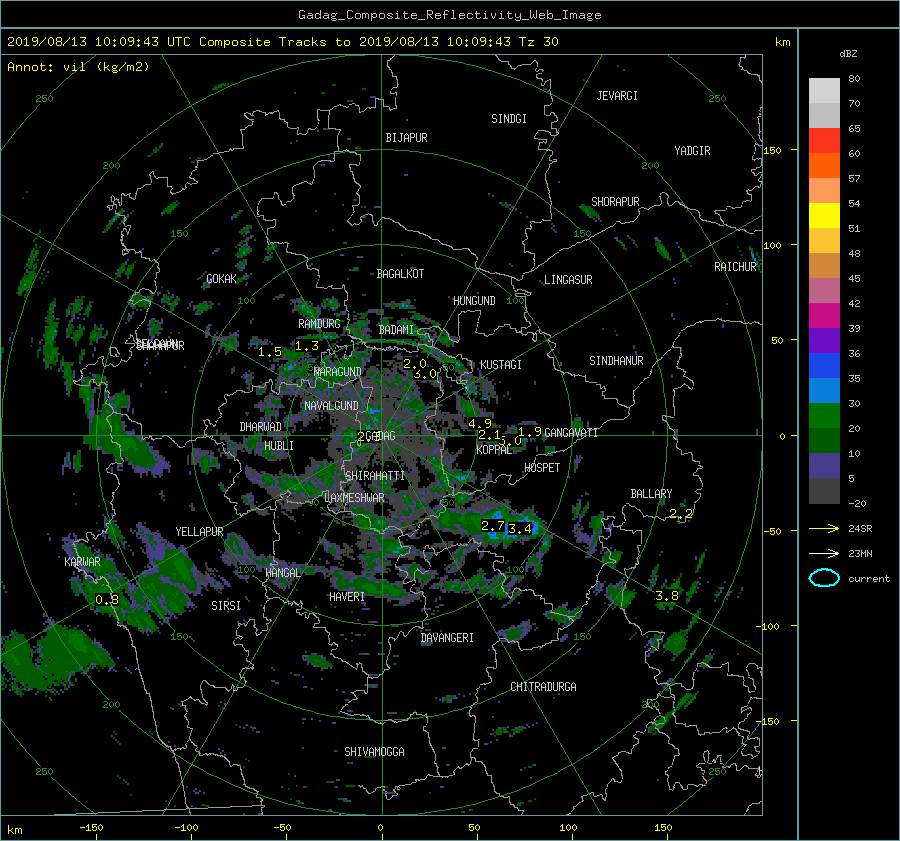
Task: Click the HAVERI city label
Action: point(347,597)
